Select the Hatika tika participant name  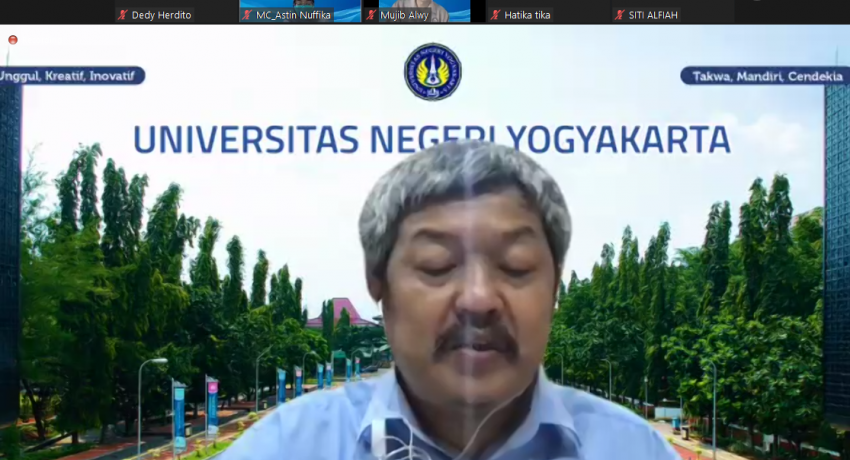[x=527, y=15]
